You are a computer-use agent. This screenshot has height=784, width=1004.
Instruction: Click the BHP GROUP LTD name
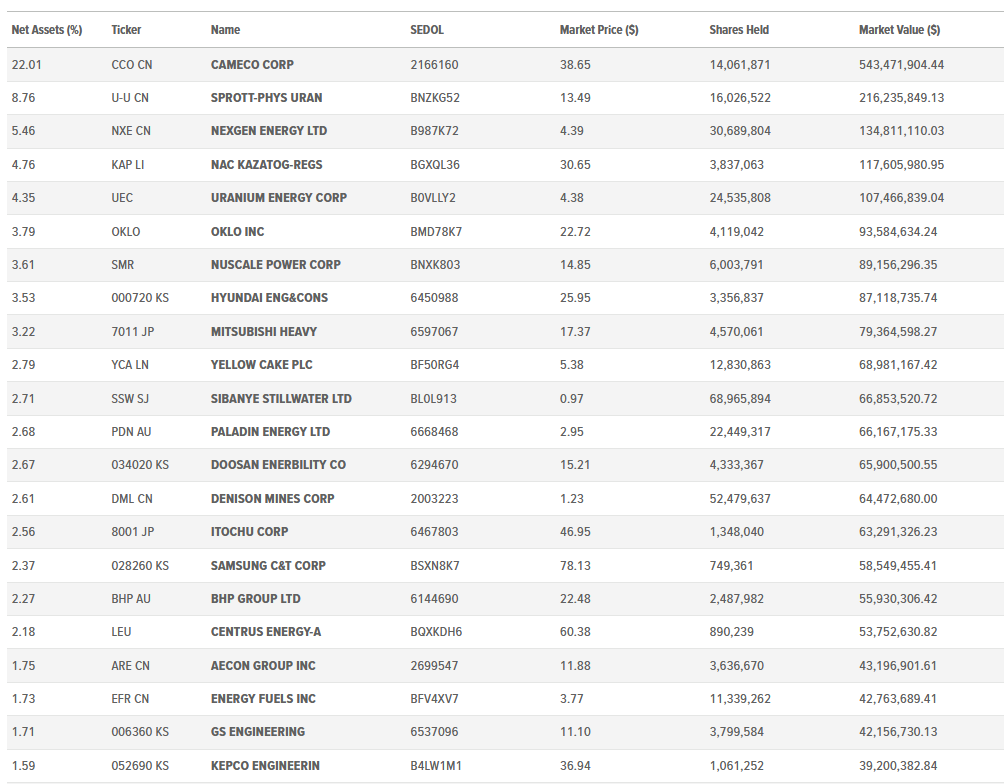[x=255, y=599]
